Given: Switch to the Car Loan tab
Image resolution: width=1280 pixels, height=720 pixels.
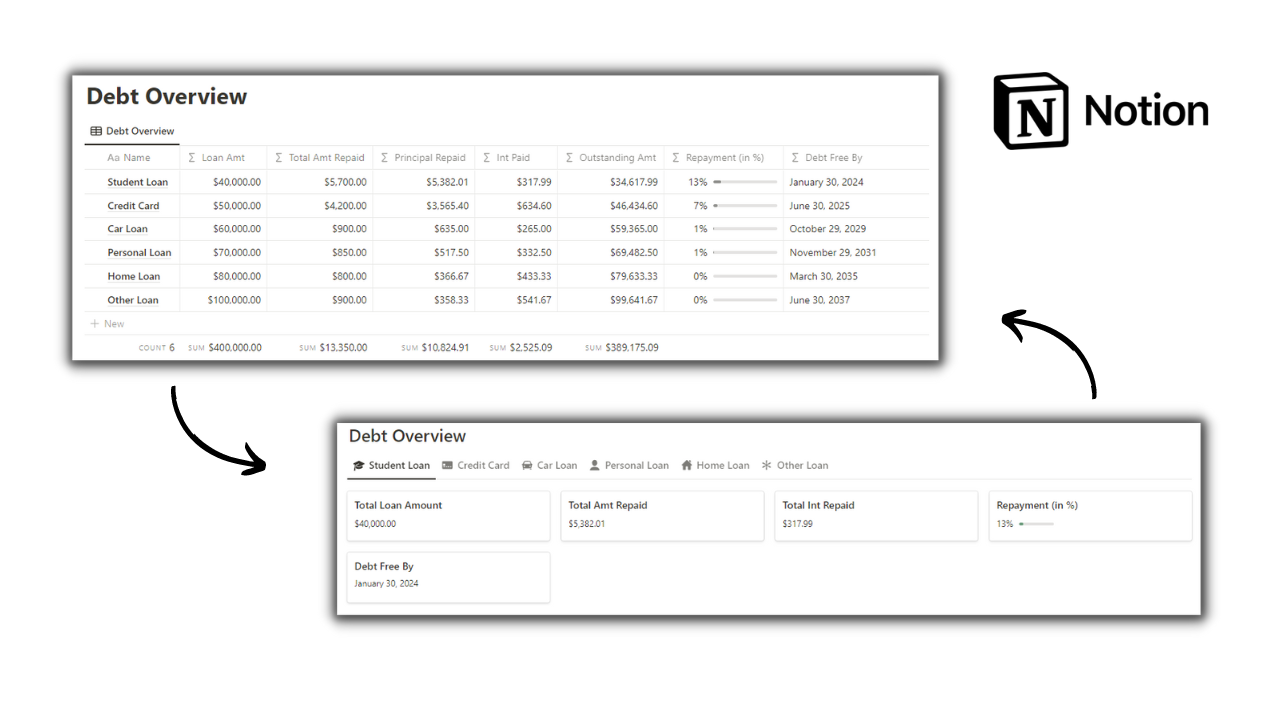Looking at the screenshot, I should pyautogui.click(x=550, y=465).
